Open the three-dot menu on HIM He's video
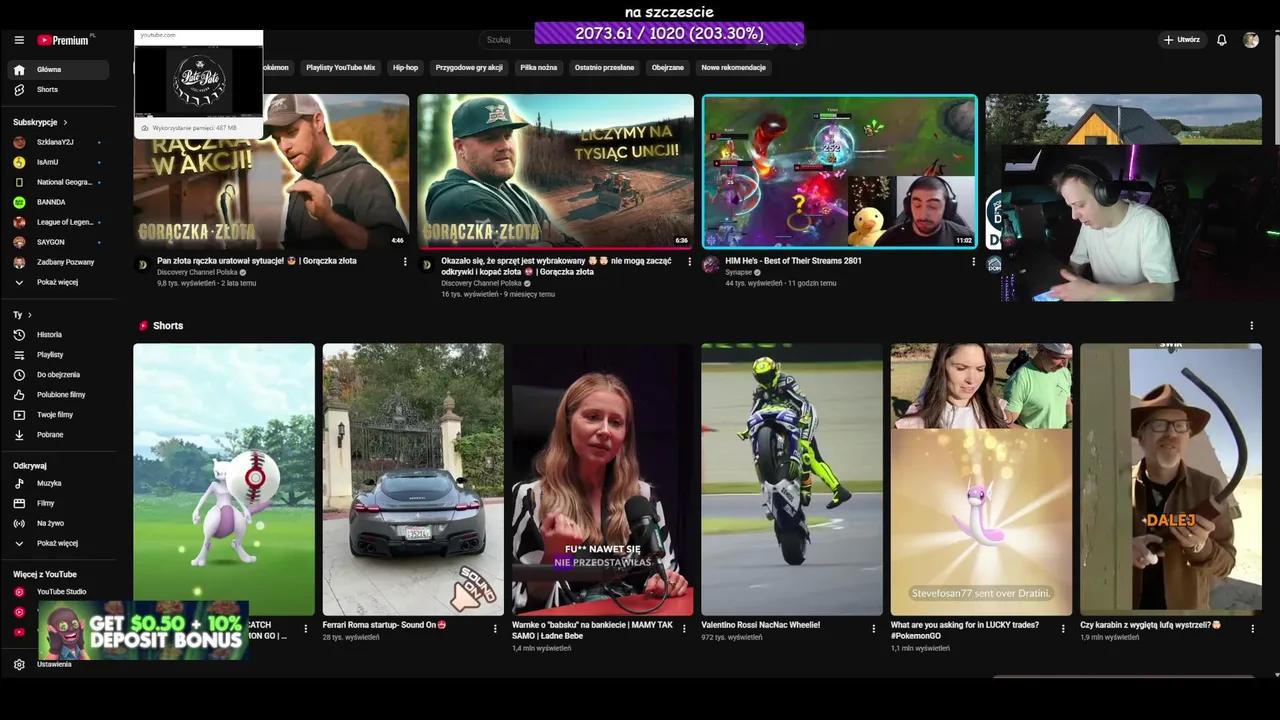Viewport: 1280px width, 720px height. point(973,261)
